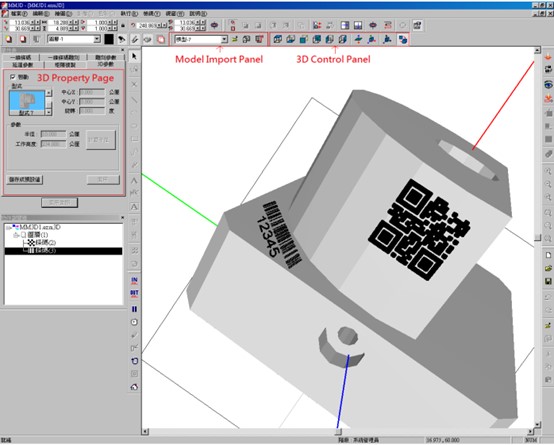Open the 編輯(E) Edit menu
Screen dimensions: 554x445
point(41,14)
